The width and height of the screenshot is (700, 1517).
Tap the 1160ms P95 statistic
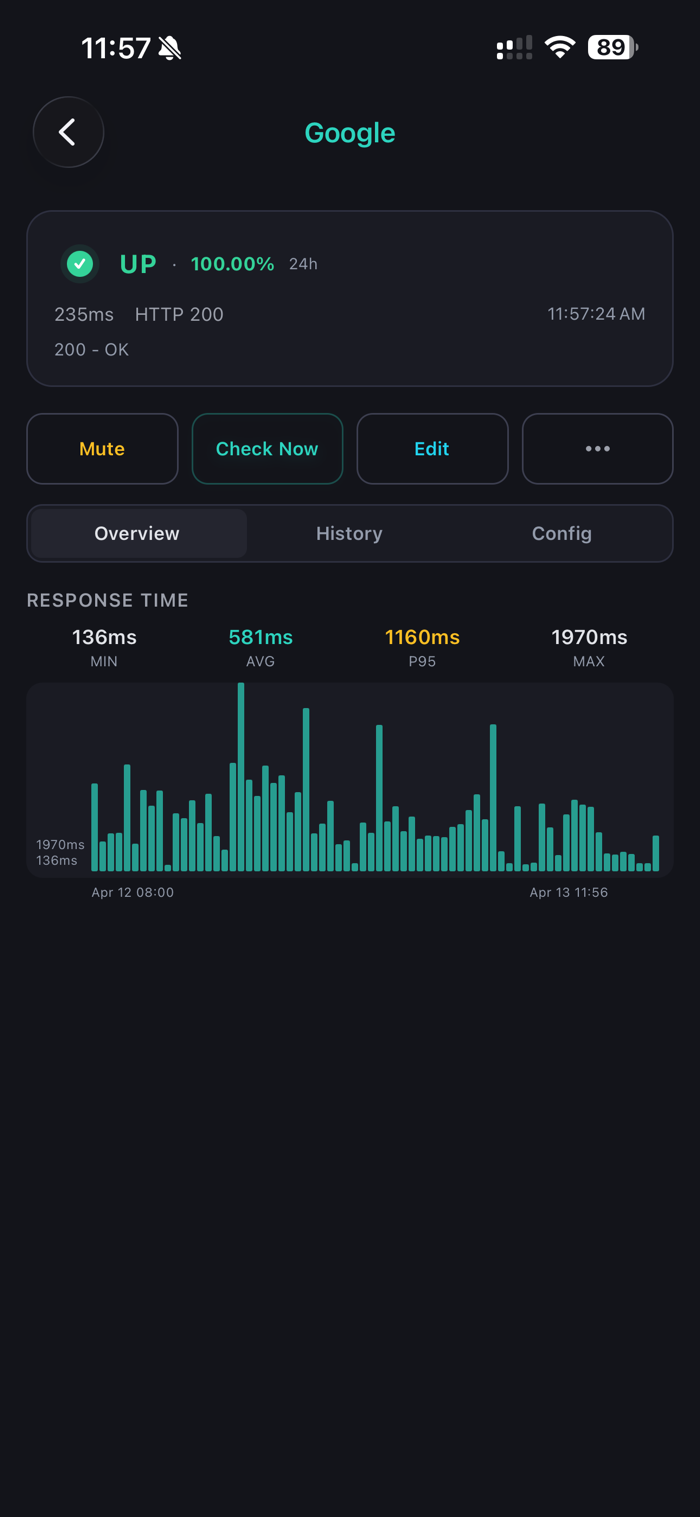pos(422,647)
